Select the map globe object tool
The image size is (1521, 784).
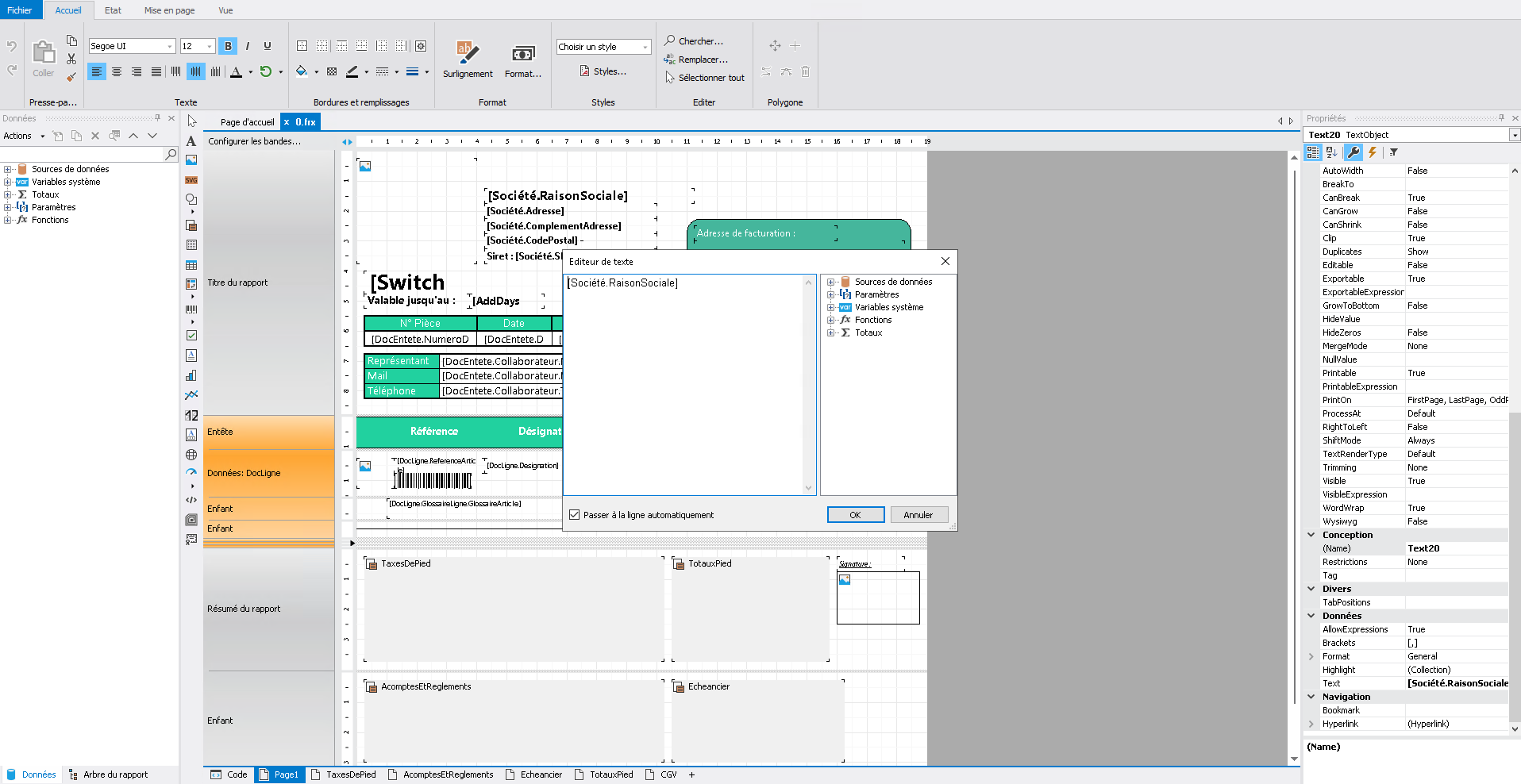[191, 455]
